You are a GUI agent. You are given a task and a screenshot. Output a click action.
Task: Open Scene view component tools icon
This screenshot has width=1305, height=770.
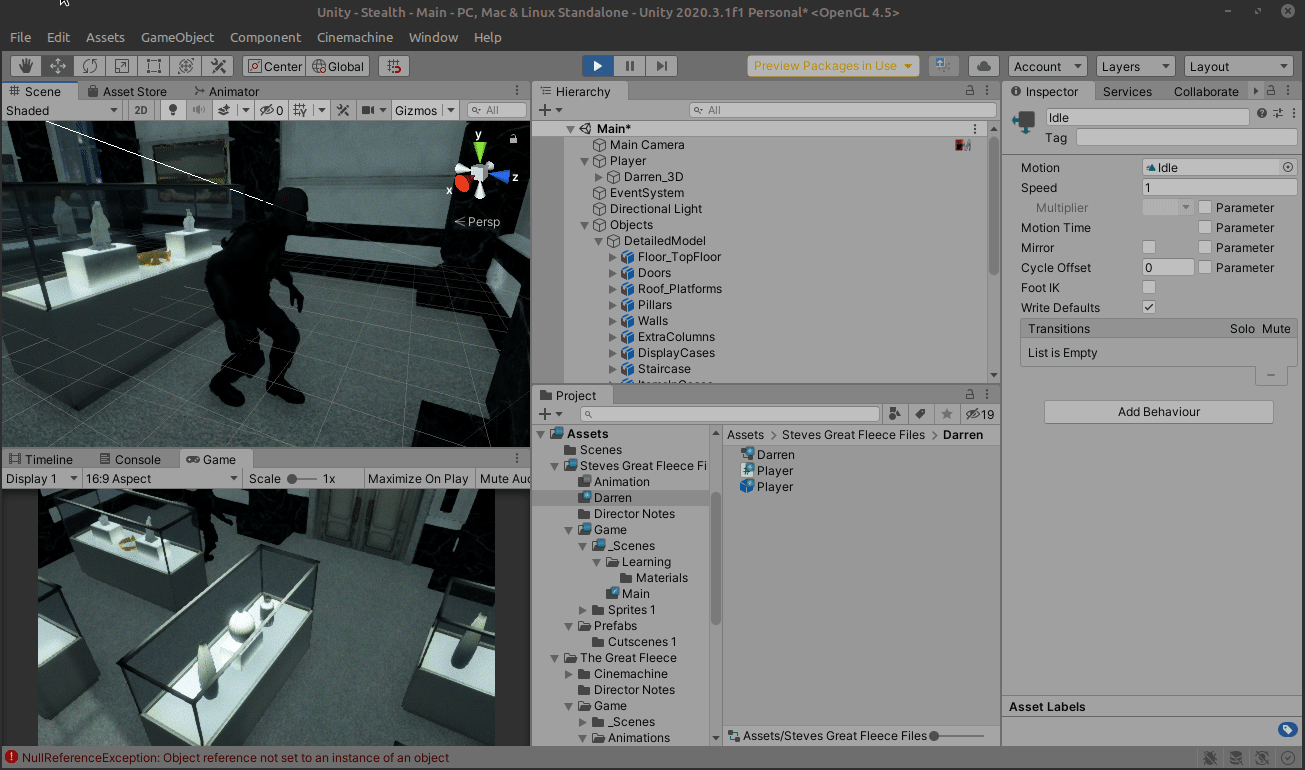tap(343, 110)
